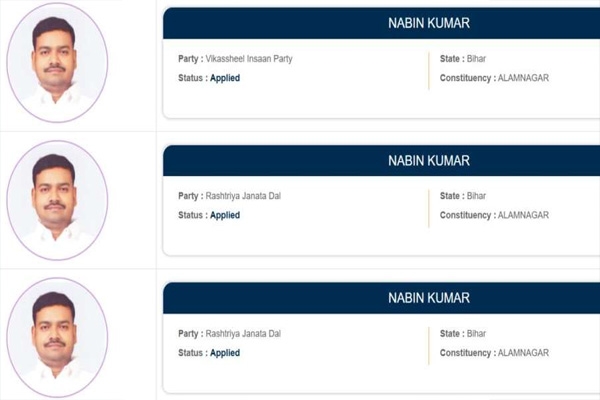Select State Bihar in the second card
The image size is (600, 400).
[x=474, y=196]
